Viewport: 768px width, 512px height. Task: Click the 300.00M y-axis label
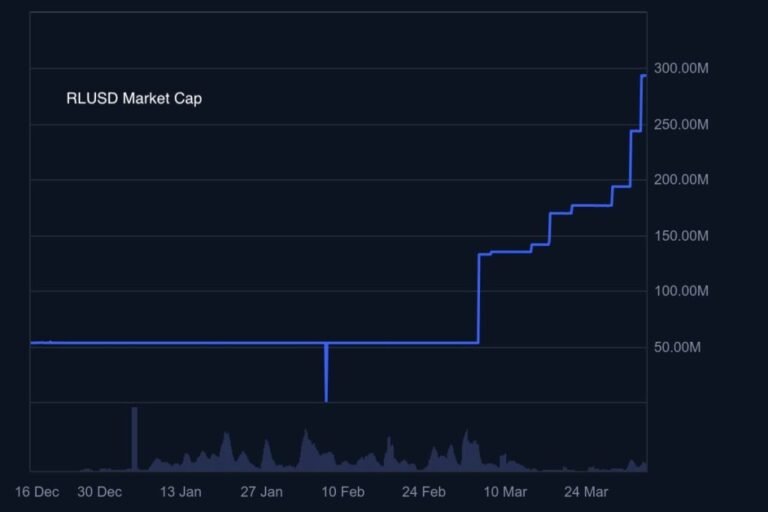pos(681,69)
